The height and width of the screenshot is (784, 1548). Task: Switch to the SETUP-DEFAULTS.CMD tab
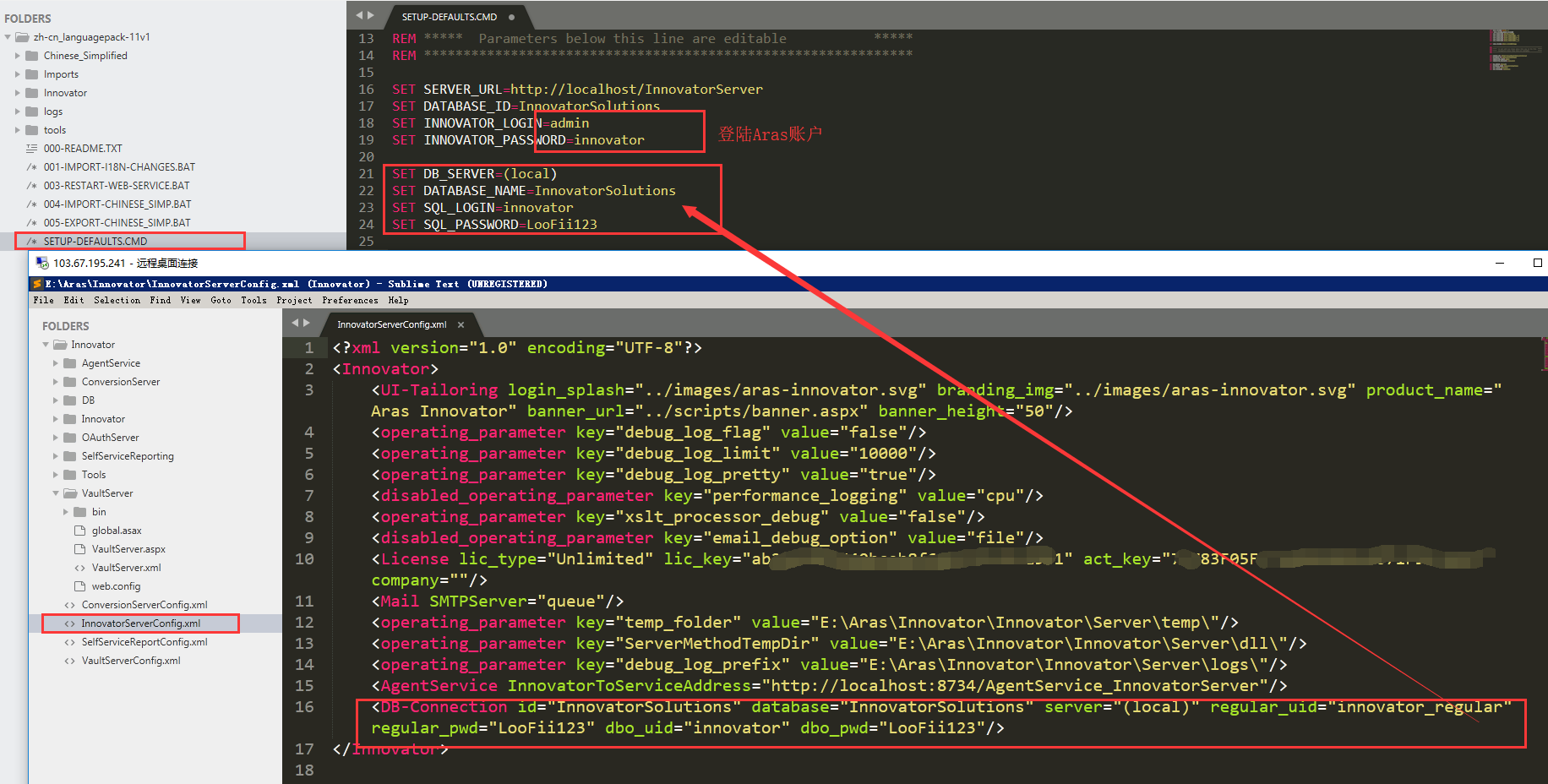click(450, 17)
